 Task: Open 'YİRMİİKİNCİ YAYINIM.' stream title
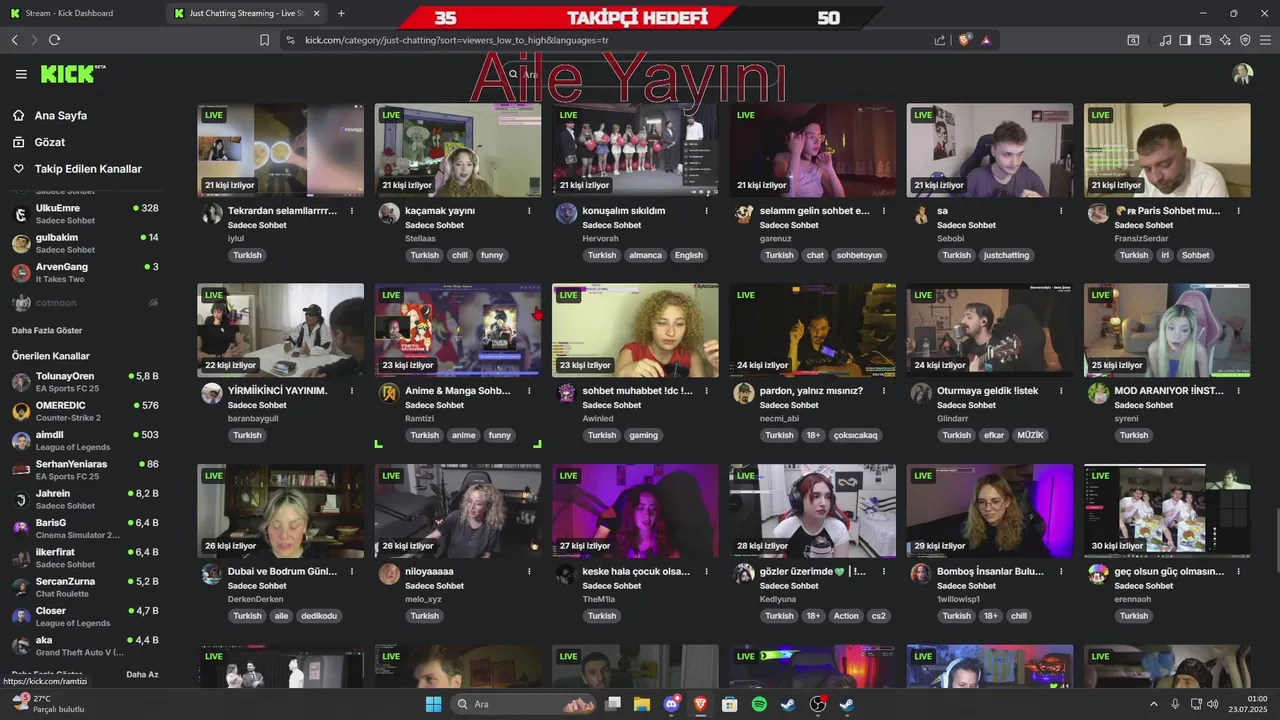pyautogui.click(x=277, y=391)
